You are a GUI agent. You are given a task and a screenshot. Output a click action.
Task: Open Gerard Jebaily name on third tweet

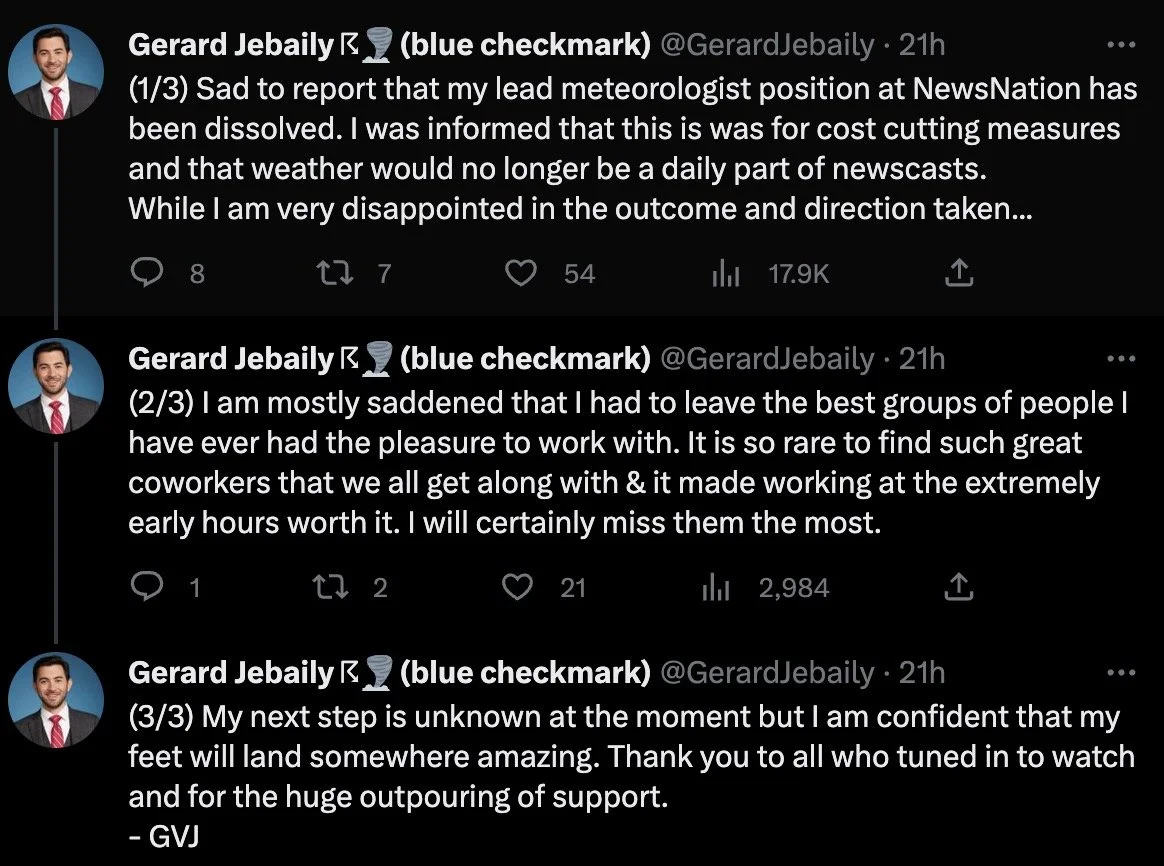pos(231,673)
